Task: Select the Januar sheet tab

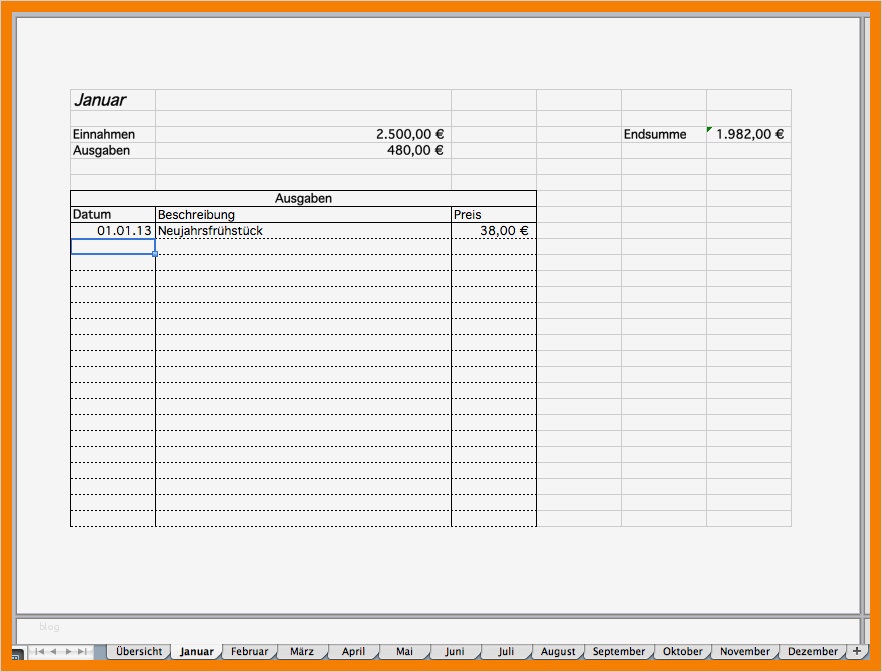Action: (x=196, y=651)
